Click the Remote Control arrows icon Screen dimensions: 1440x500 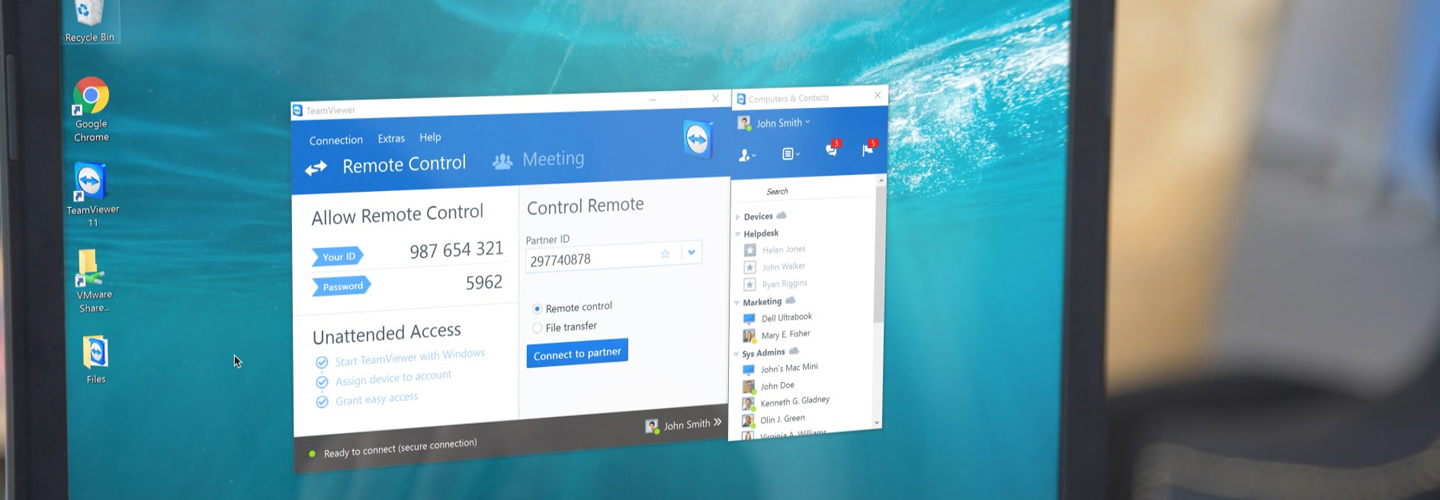click(316, 168)
